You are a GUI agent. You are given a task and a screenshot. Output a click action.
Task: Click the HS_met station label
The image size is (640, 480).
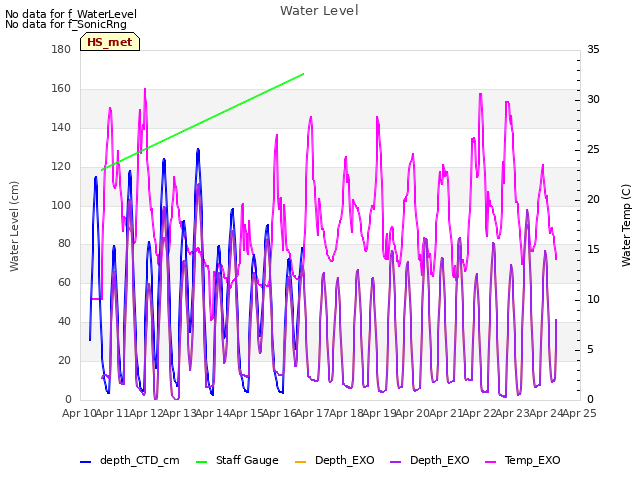(110, 42)
